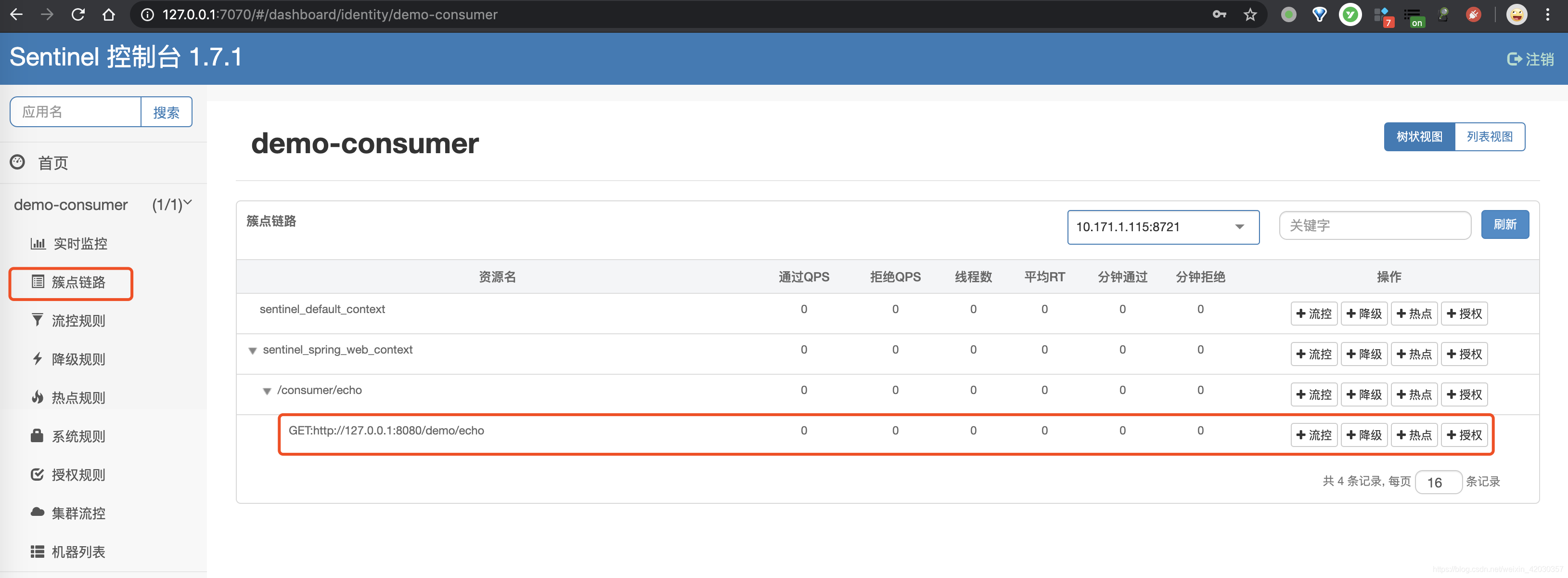Click the 关键字 keyword search field

[x=1375, y=225]
